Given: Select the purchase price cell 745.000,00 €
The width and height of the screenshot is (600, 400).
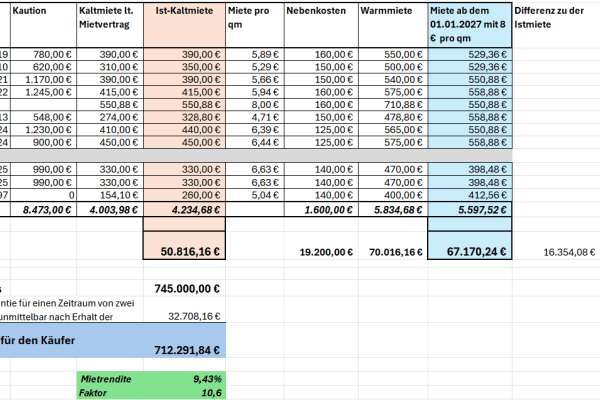Looking at the screenshot, I should [x=184, y=288].
